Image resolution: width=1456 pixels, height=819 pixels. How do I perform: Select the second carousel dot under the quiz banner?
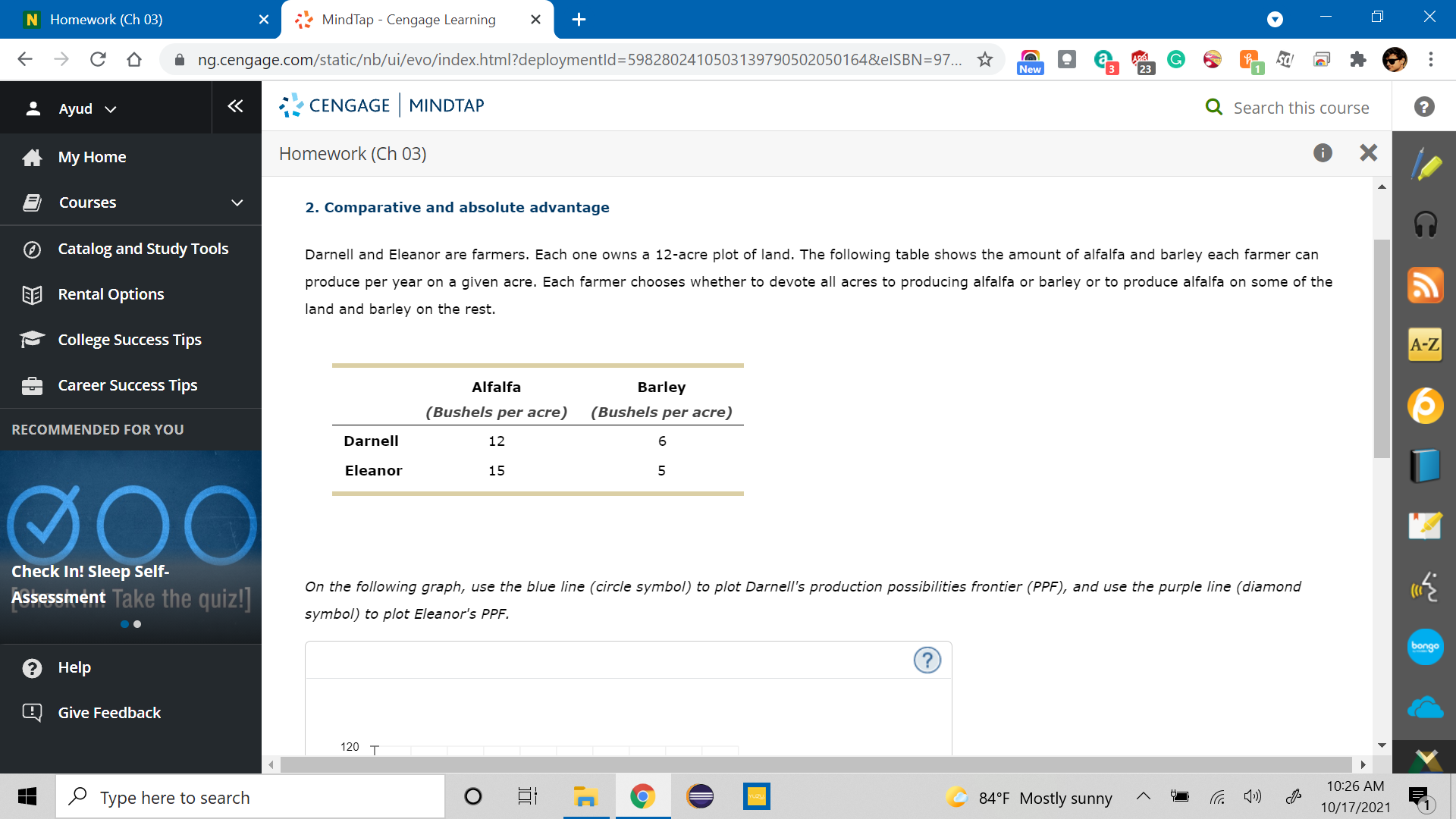pos(137,624)
